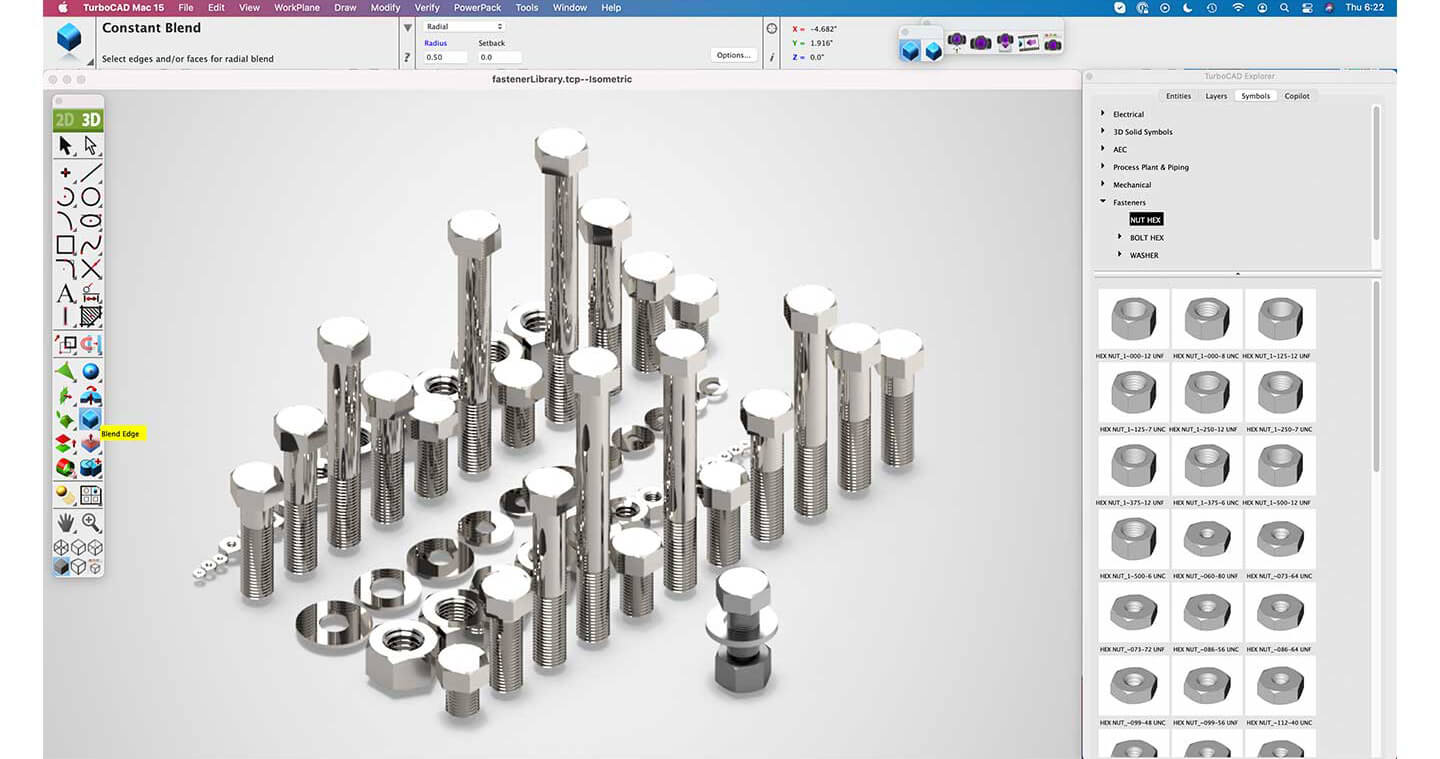The height and width of the screenshot is (759, 1440).
Task: Pick the Rectangle polygon tool
Action: point(66,245)
